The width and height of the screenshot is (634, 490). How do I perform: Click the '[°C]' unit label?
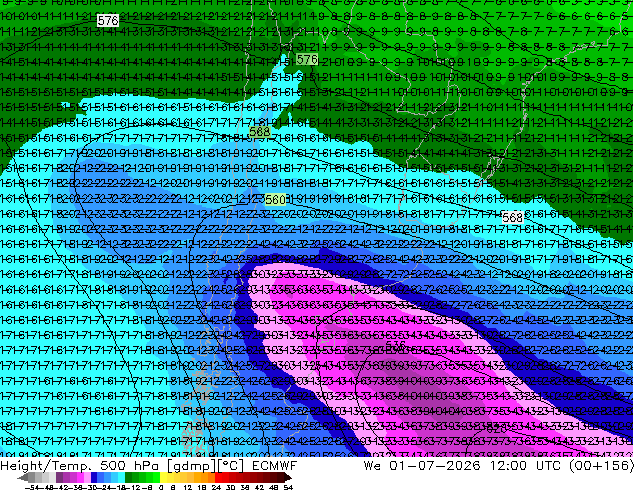click(230, 466)
